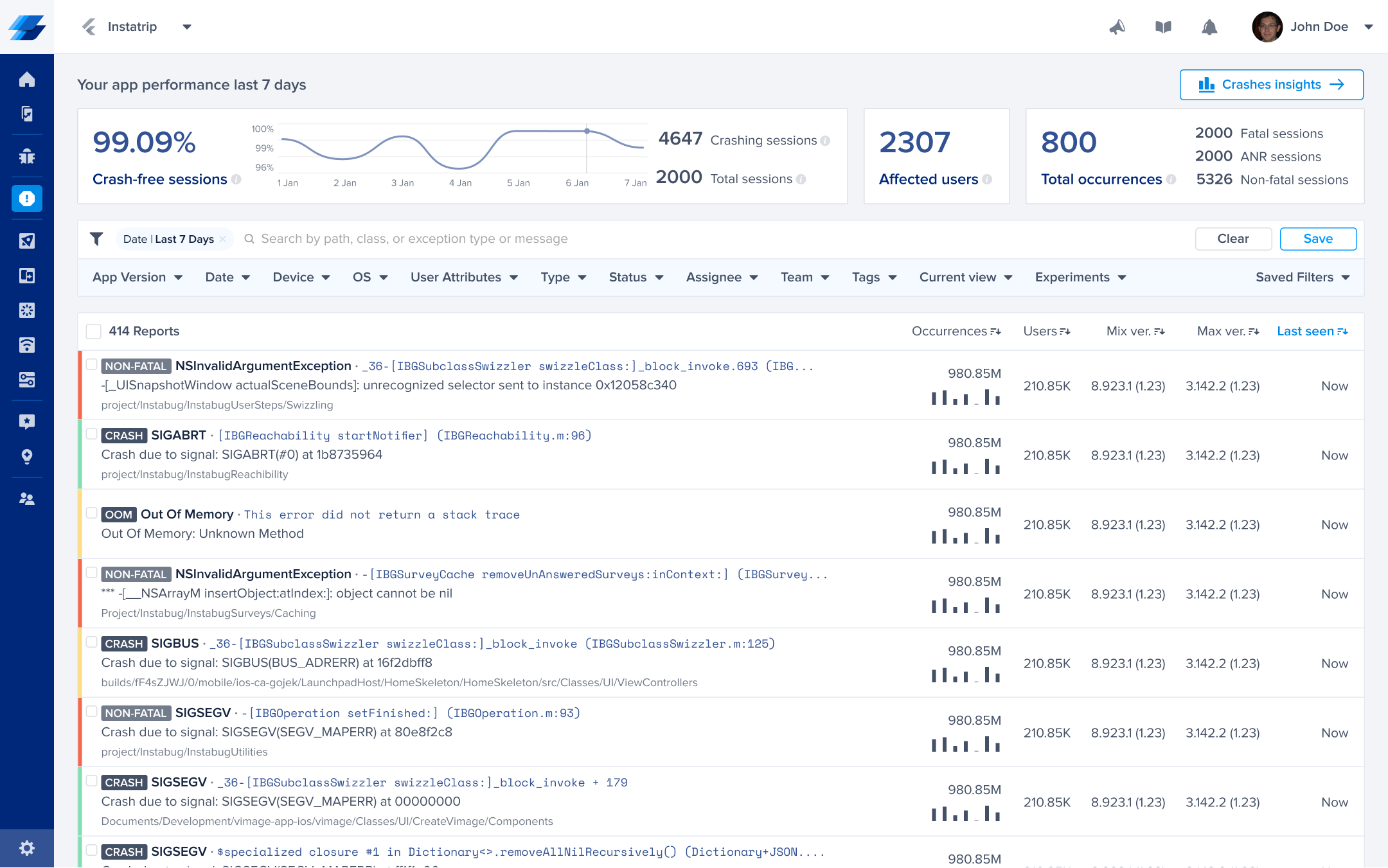
Task: Open the team members sidebar icon
Action: [x=27, y=499]
